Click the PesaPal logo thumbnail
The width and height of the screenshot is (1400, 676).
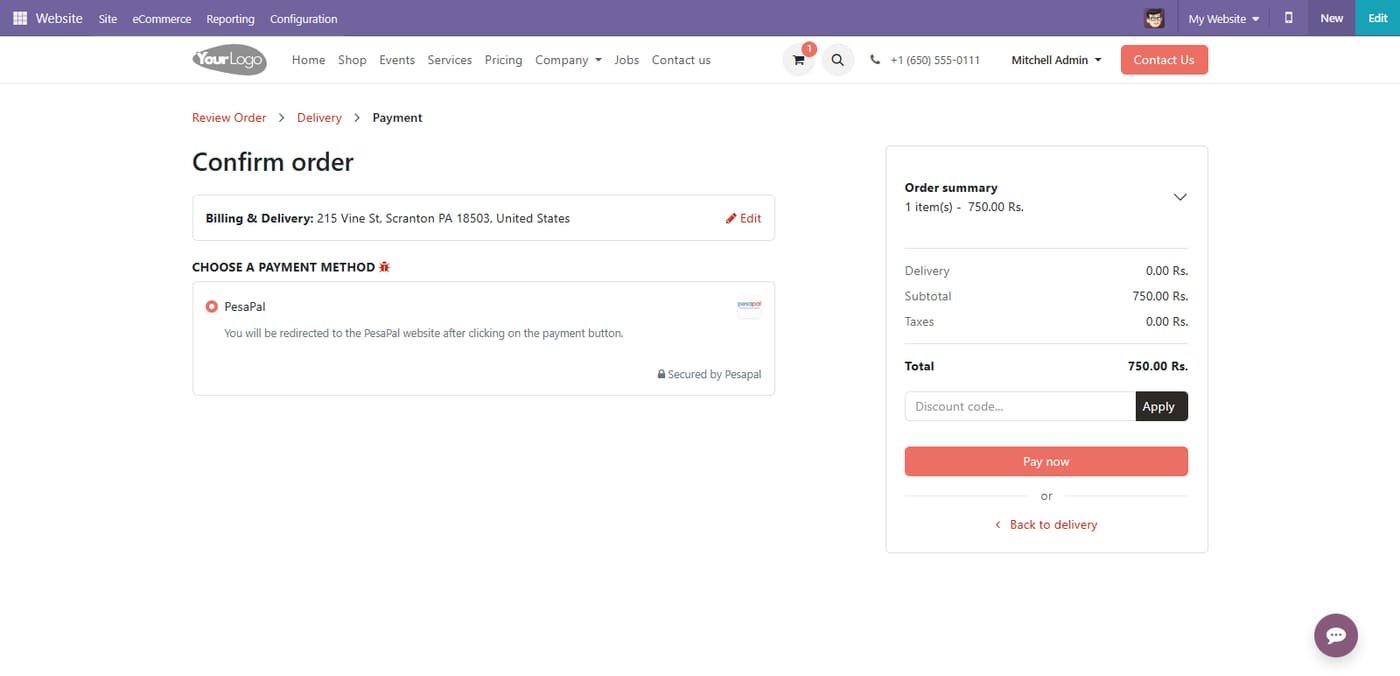click(749, 306)
